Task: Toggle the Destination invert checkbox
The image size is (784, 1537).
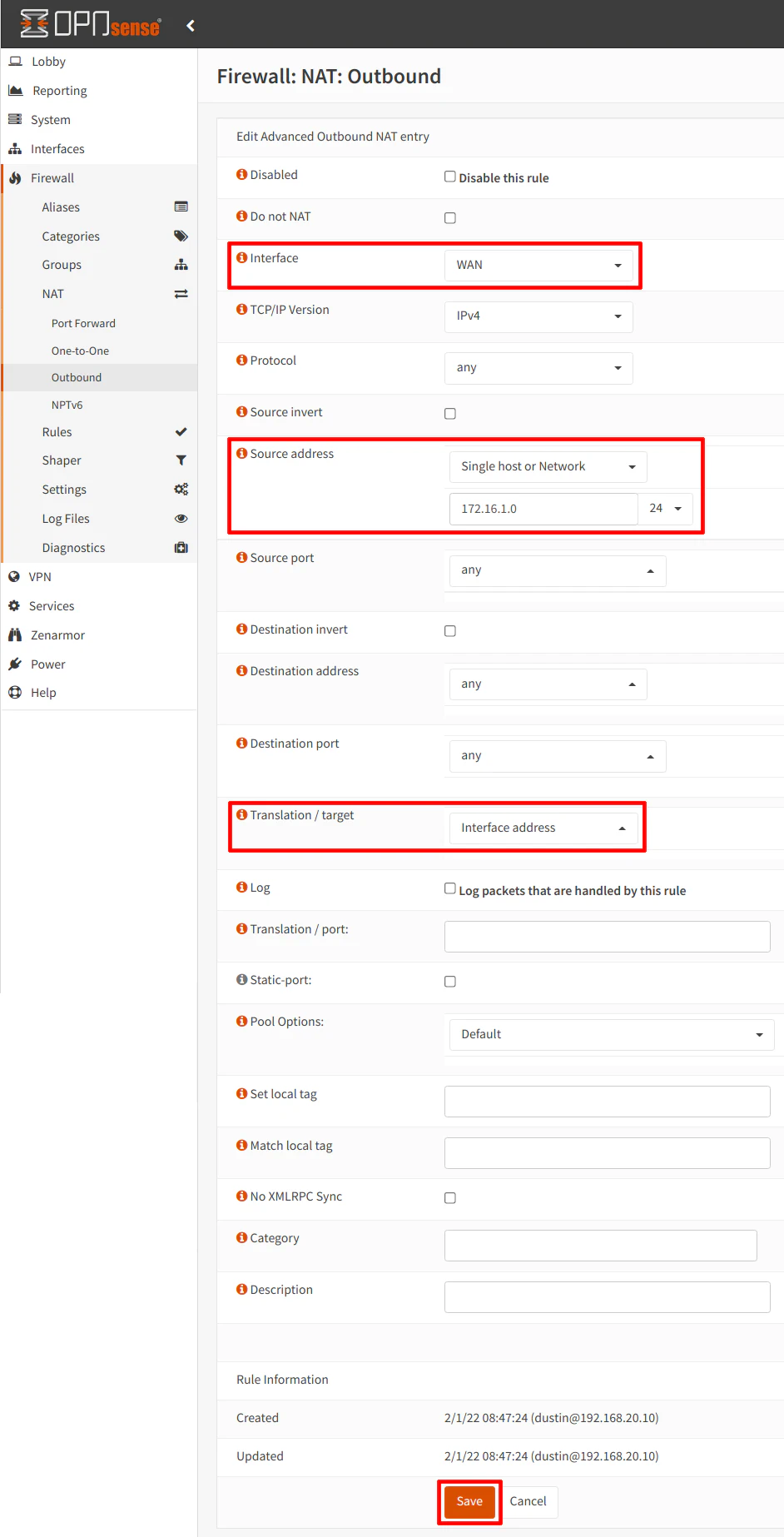Action: (x=449, y=631)
